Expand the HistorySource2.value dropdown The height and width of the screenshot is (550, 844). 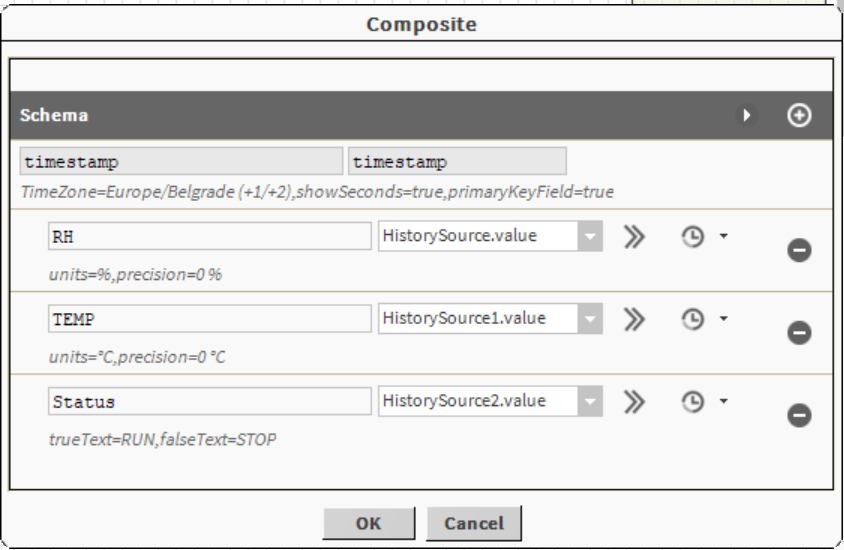590,402
